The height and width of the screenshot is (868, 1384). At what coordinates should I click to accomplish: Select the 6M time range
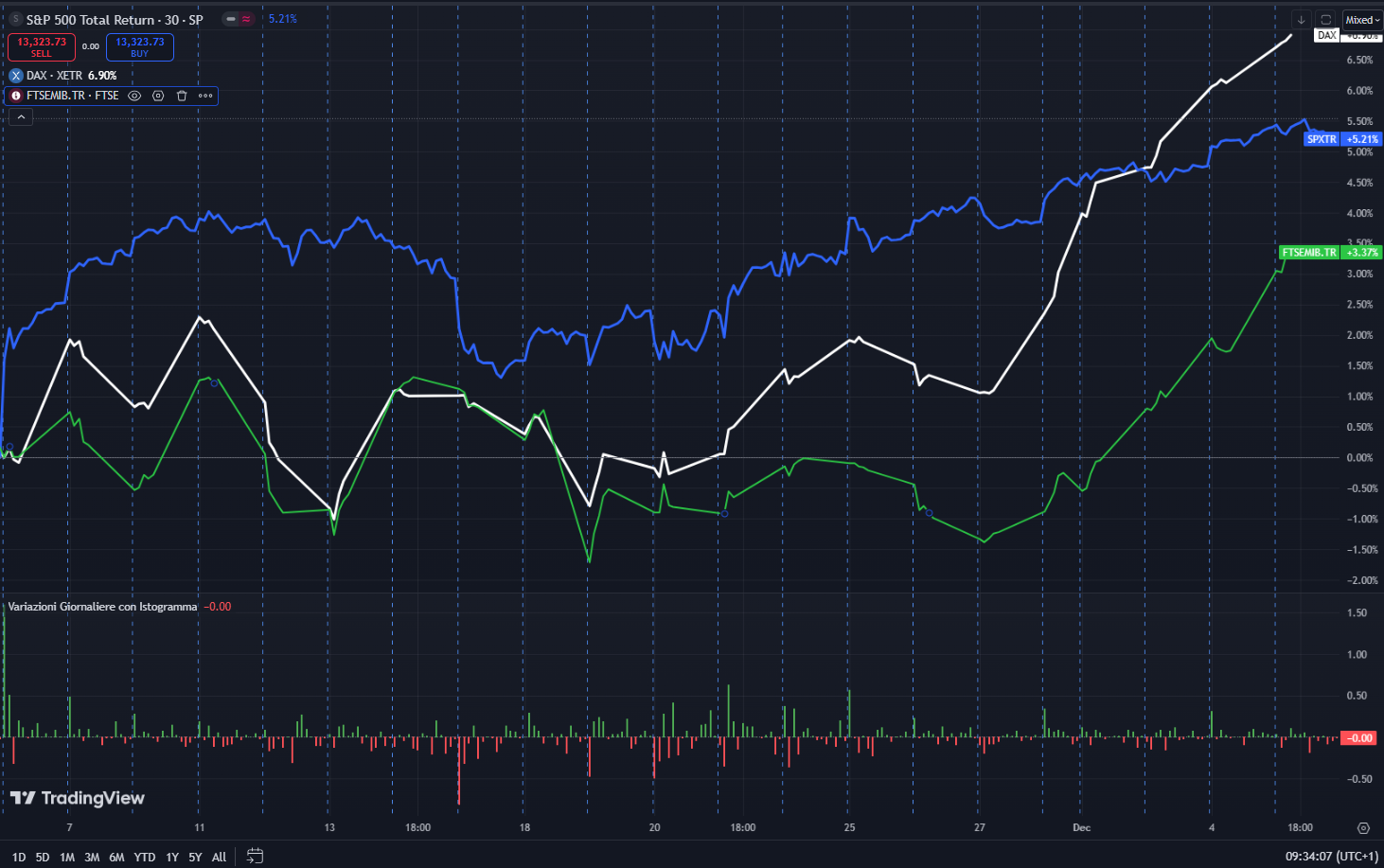coord(116,857)
